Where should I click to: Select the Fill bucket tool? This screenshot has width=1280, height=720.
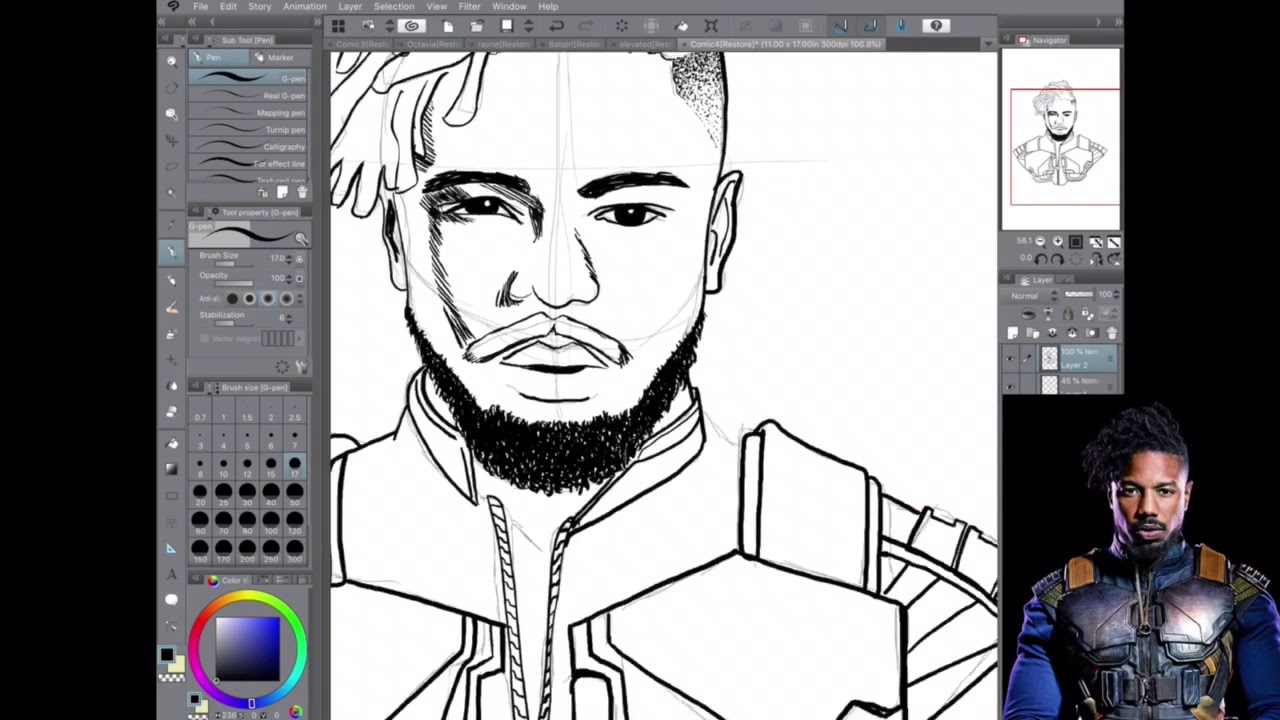172,443
